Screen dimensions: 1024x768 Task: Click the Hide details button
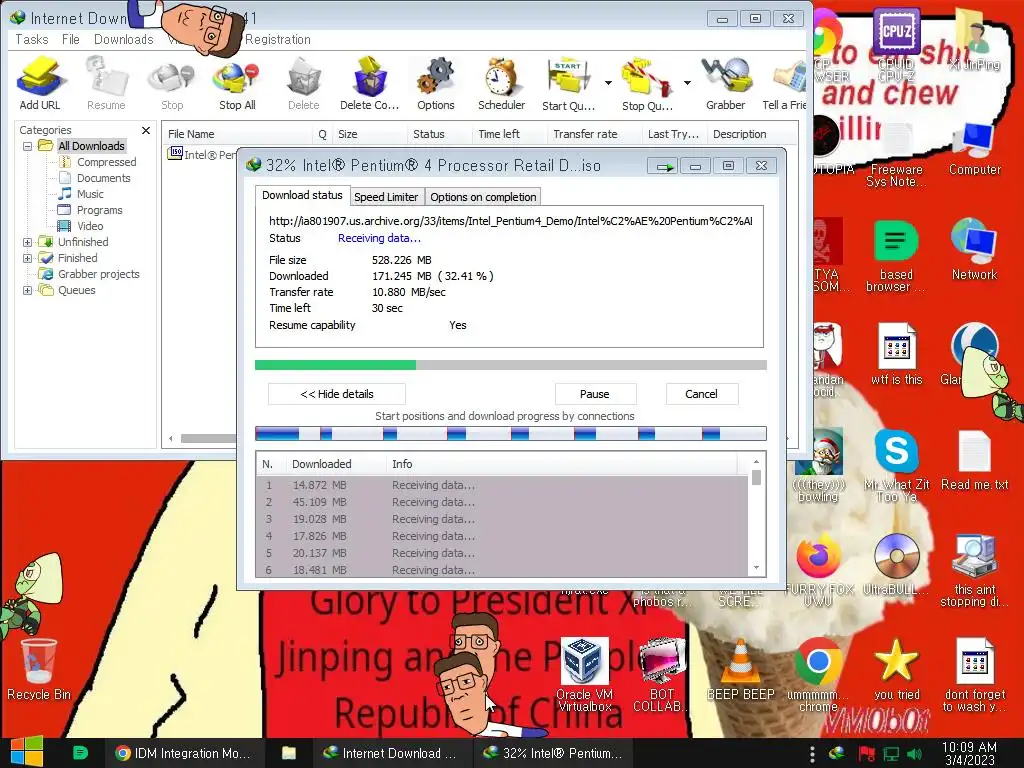[337, 394]
